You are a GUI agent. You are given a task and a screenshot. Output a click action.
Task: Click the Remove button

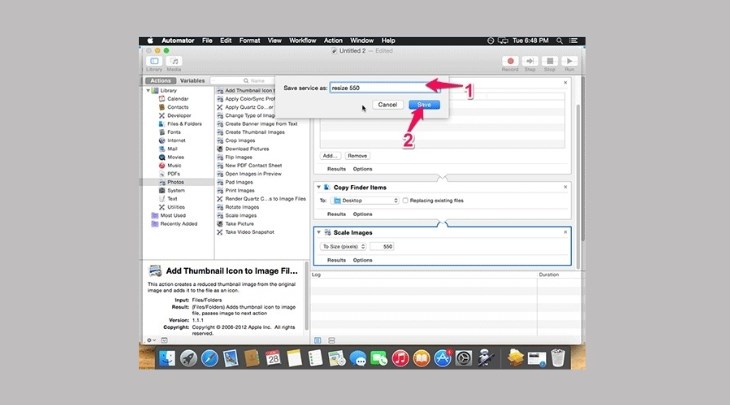358,156
